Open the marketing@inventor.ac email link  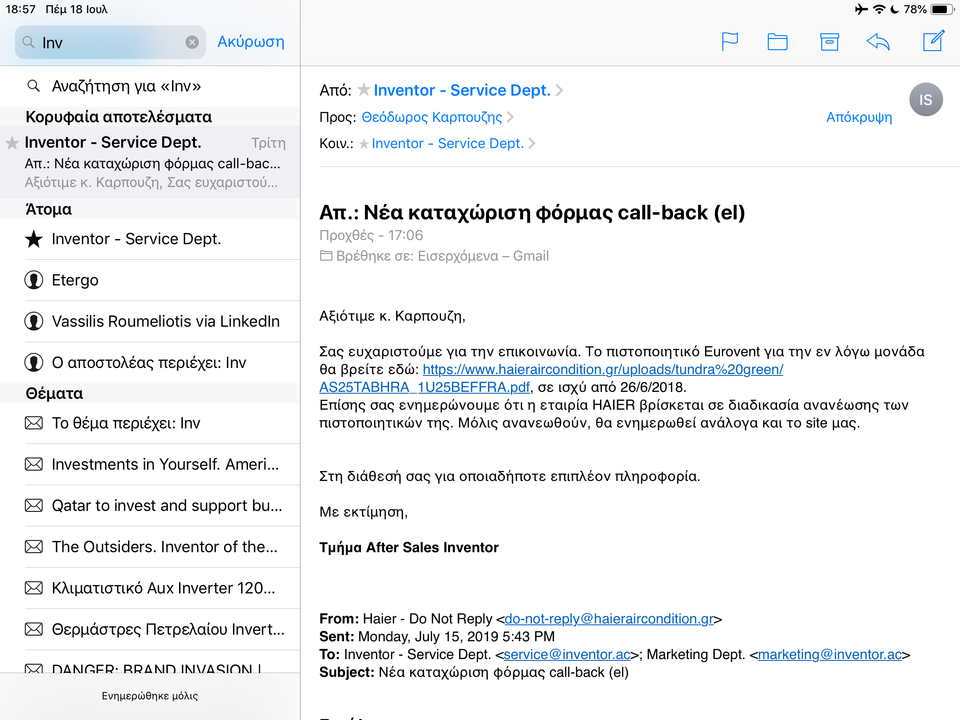pyautogui.click(x=830, y=654)
